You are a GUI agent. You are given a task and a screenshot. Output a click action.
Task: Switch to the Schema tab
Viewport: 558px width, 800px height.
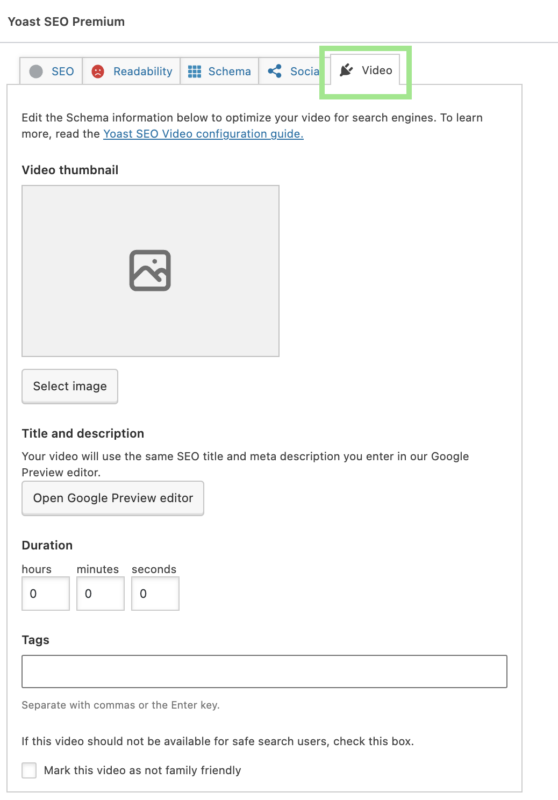point(219,71)
